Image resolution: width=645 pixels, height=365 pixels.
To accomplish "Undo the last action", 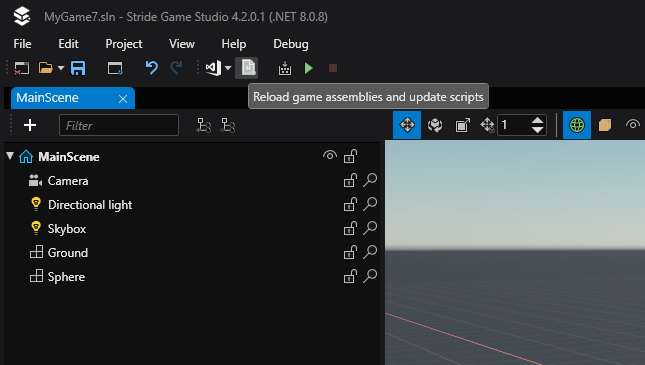I will coord(151,67).
